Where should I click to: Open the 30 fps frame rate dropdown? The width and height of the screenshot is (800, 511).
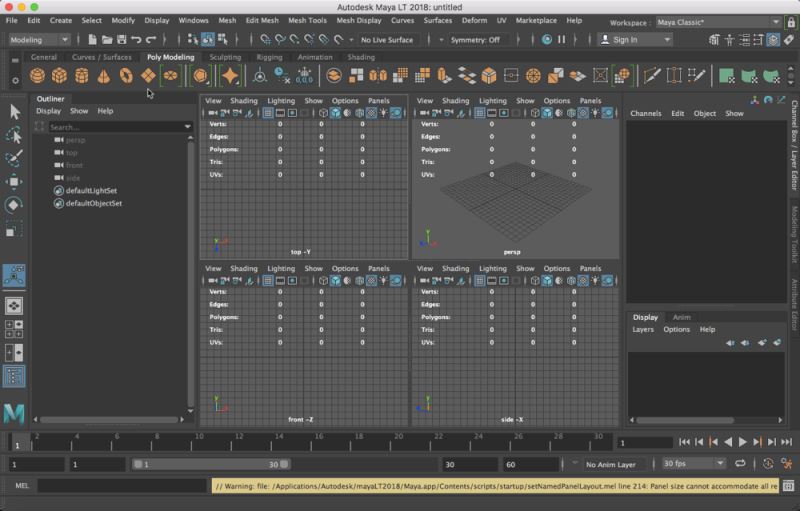point(693,464)
